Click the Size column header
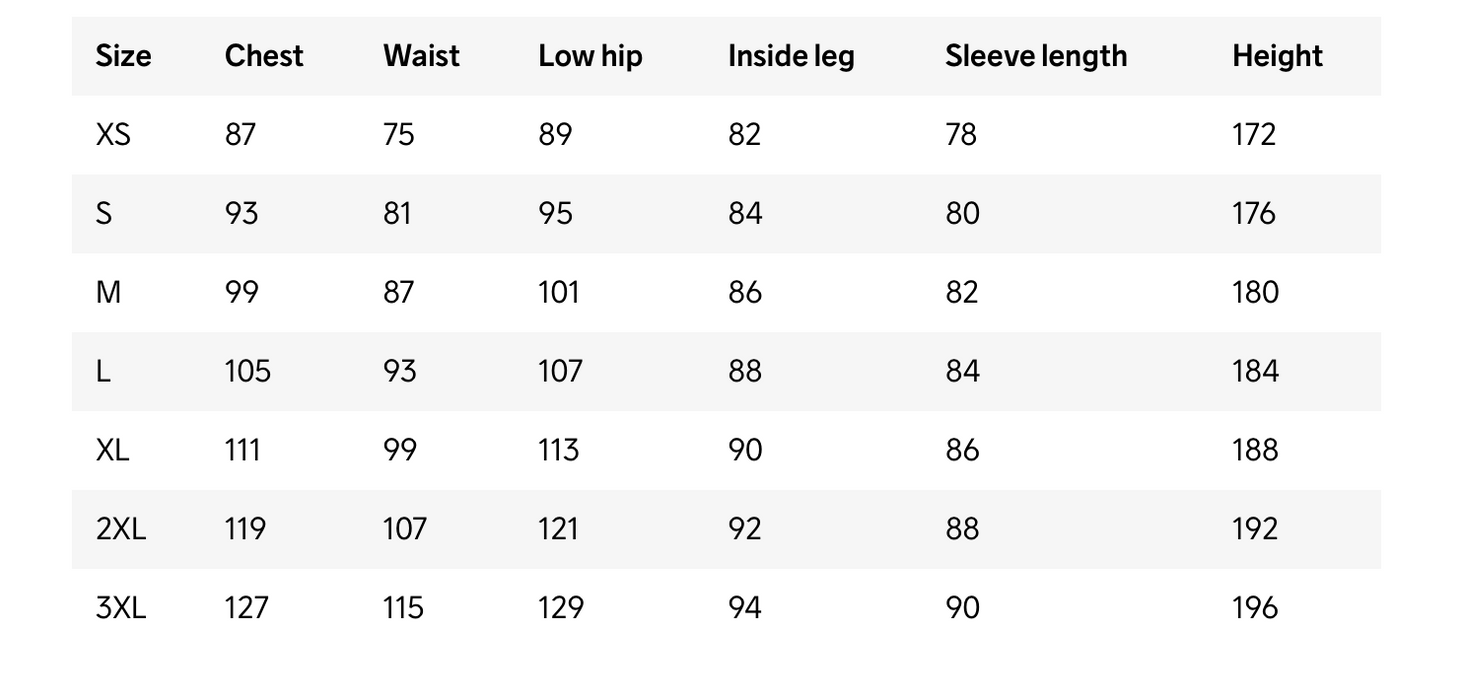Viewport: 1461px width, 700px height. 123,56
